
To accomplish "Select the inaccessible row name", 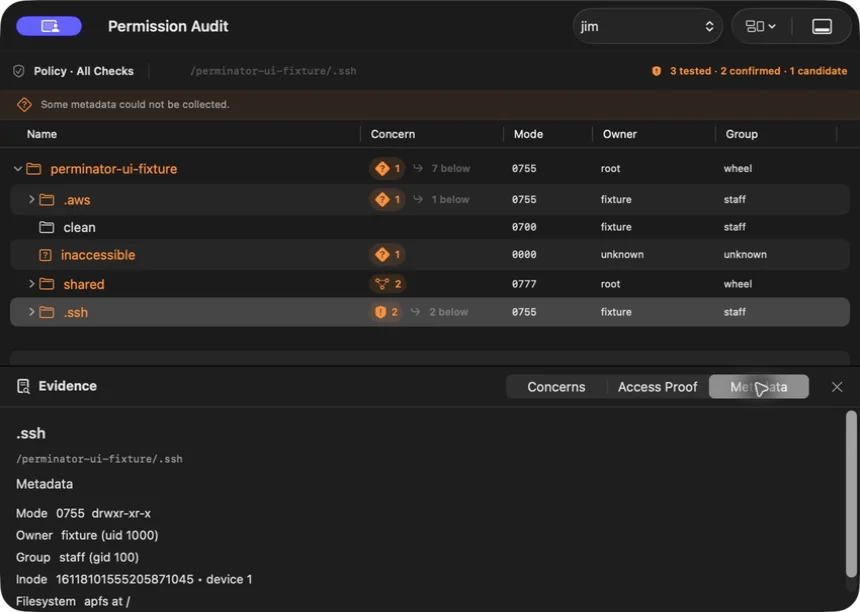I will [98, 255].
